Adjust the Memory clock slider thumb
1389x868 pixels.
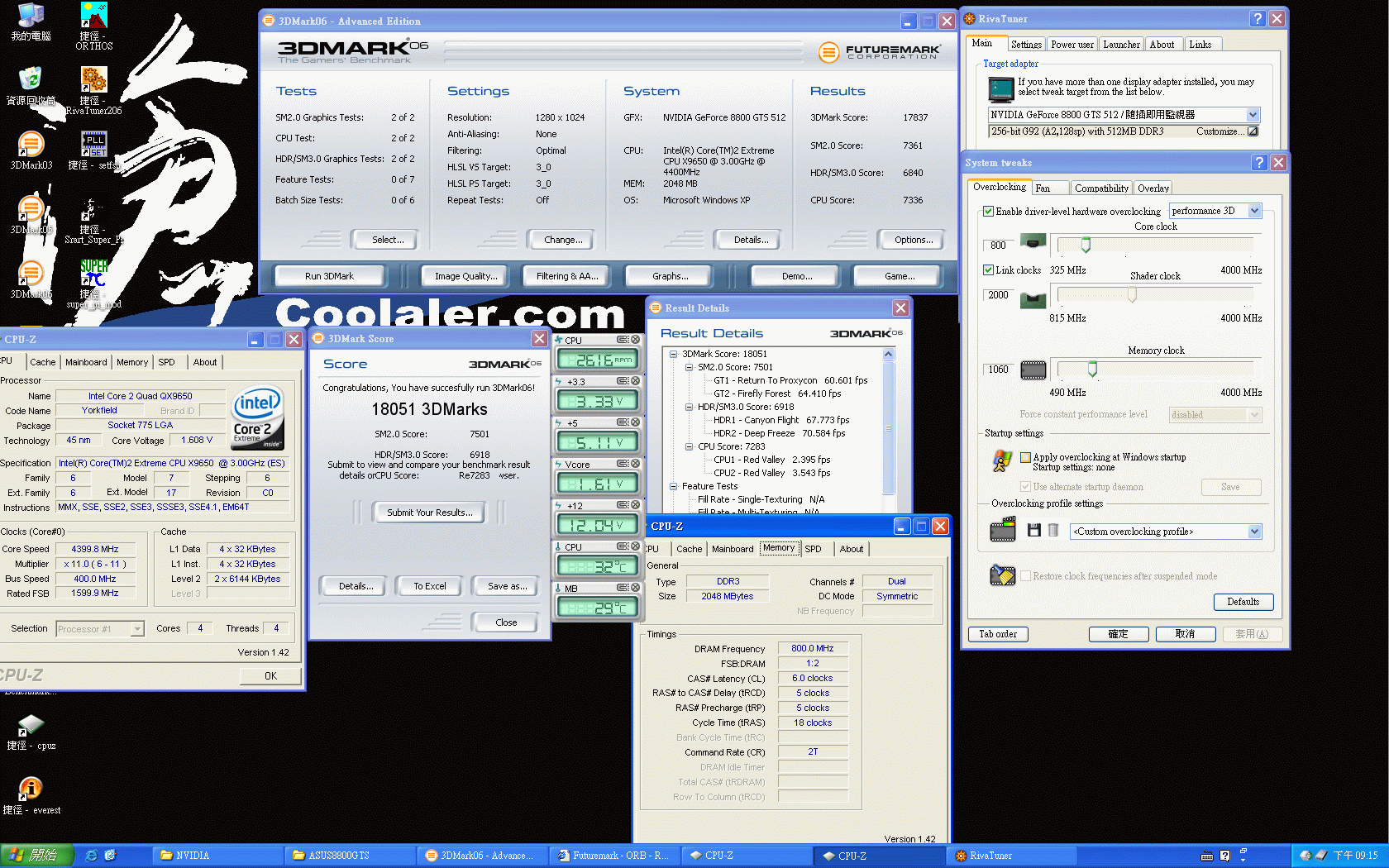tap(1092, 370)
